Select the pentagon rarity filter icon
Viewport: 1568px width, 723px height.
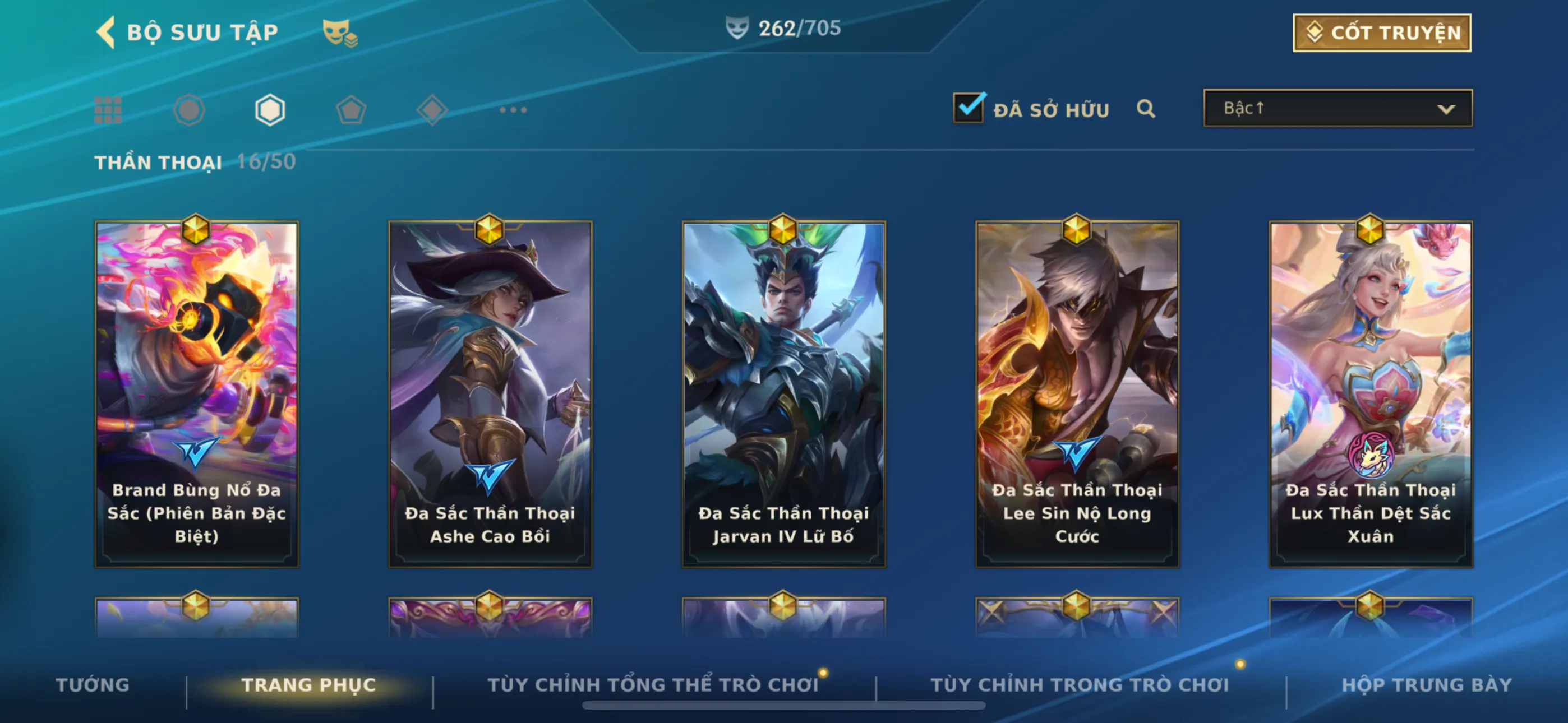point(351,110)
